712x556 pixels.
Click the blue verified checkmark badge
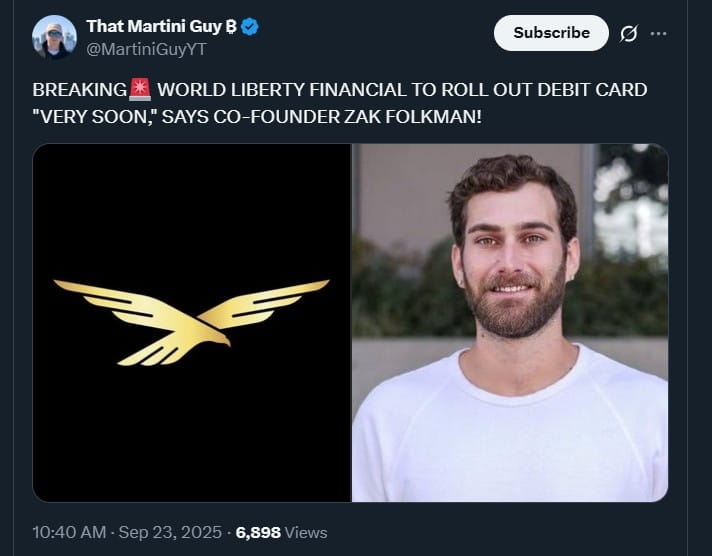click(x=250, y=26)
